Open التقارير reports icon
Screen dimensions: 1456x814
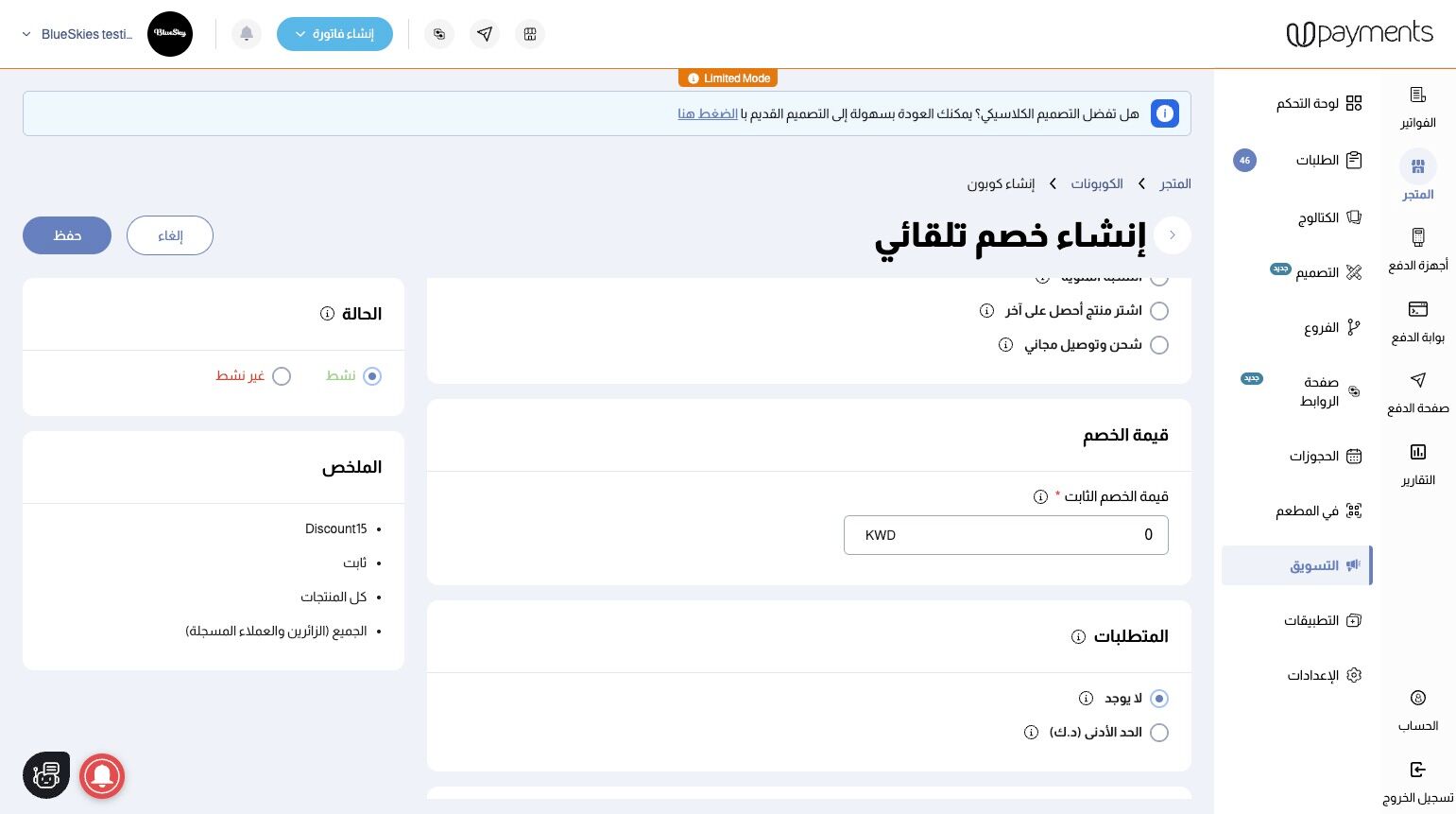[x=1418, y=464]
